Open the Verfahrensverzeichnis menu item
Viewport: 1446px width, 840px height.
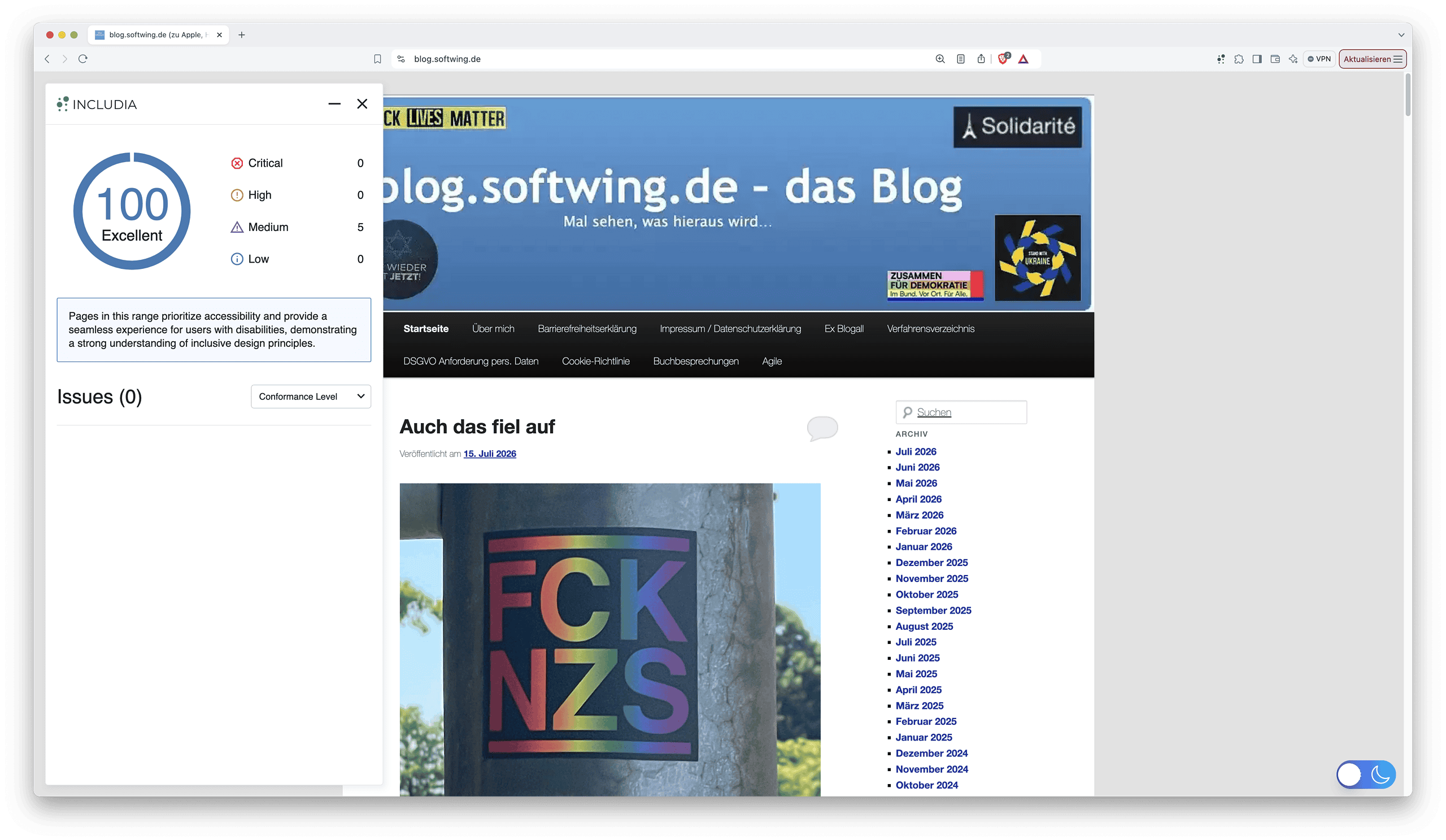(931, 329)
